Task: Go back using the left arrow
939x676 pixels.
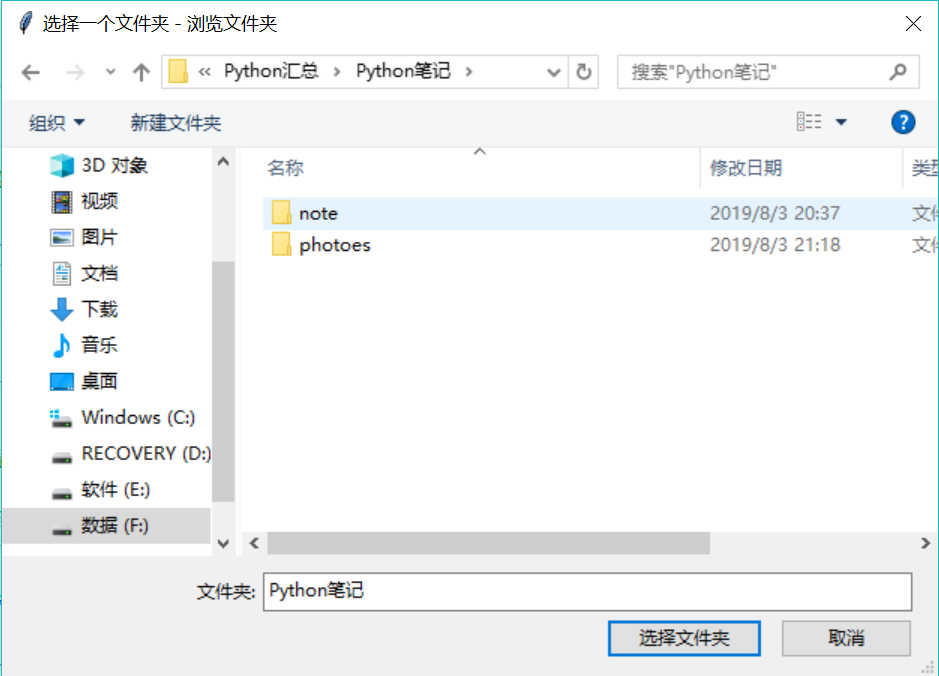Action: click(x=31, y=73)
